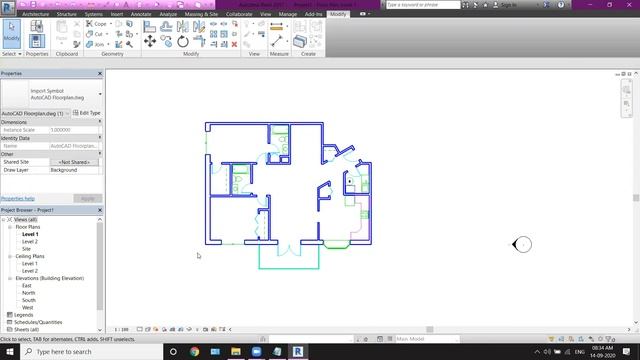Select the Cut geometry tool
The height and width of the screenshot is (360, 640).
pyautogui.click(x=95, y=34)
